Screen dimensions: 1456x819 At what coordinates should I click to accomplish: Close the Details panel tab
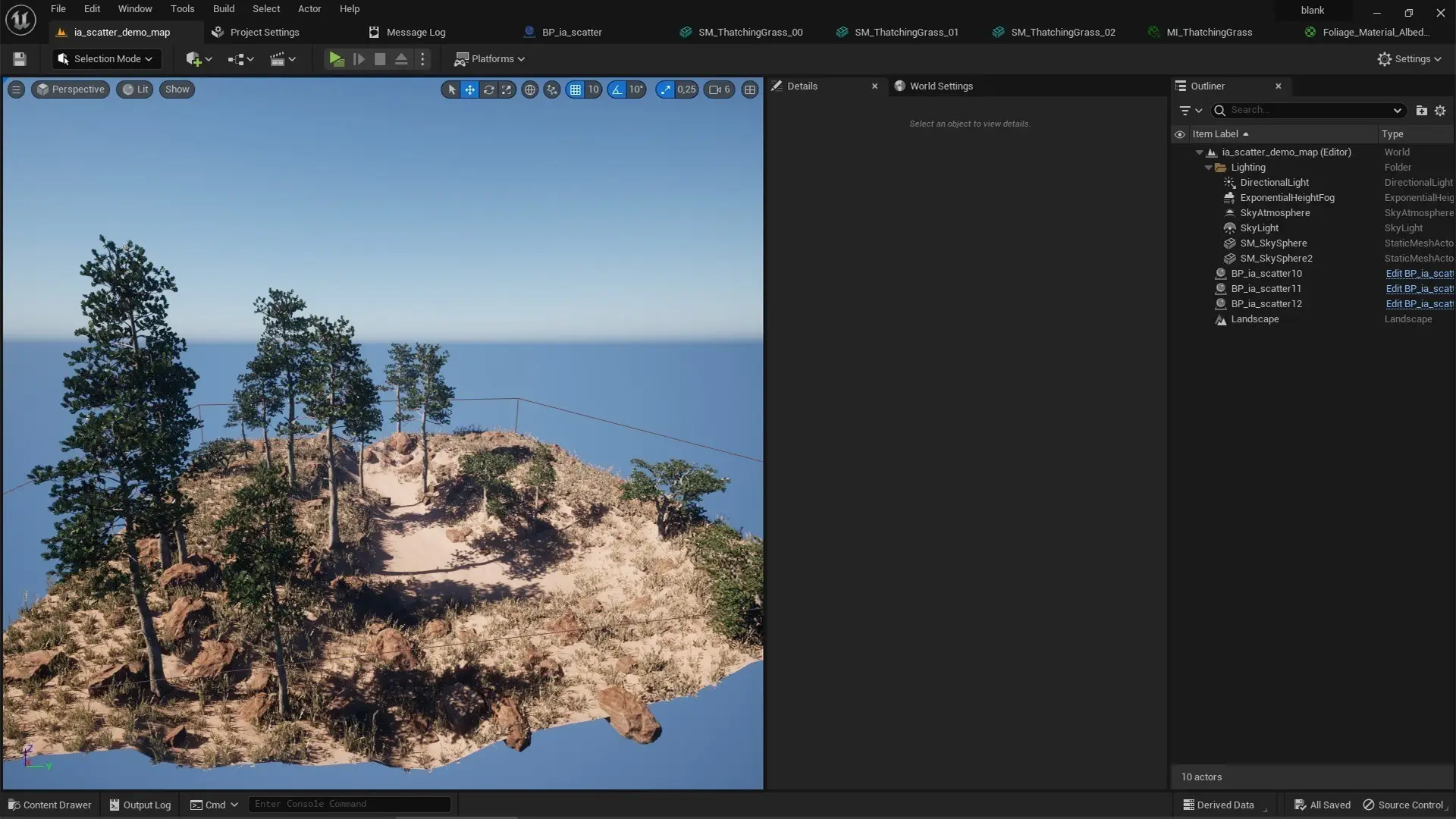874,86
